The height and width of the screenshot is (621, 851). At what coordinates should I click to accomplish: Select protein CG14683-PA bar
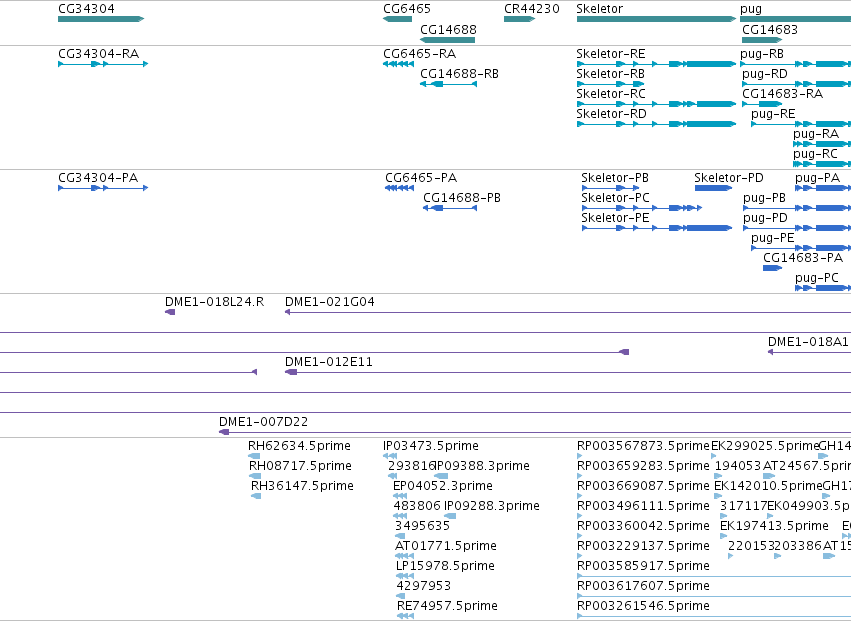click(x=772, y=268)
